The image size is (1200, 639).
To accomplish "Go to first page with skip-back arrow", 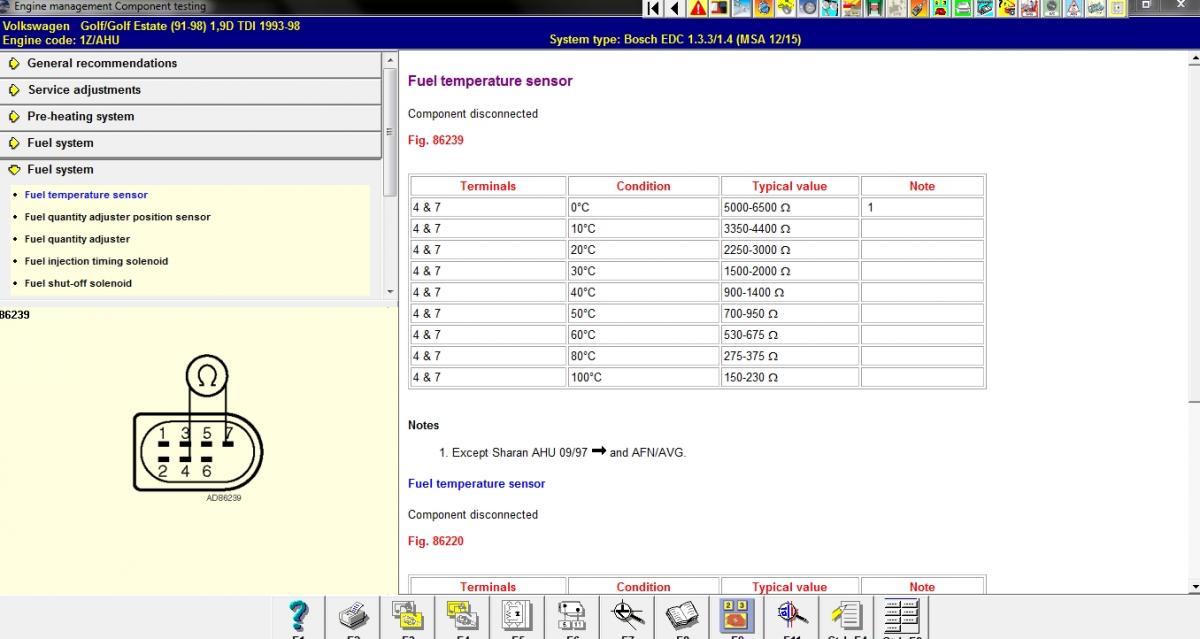I will pos(653,9).
